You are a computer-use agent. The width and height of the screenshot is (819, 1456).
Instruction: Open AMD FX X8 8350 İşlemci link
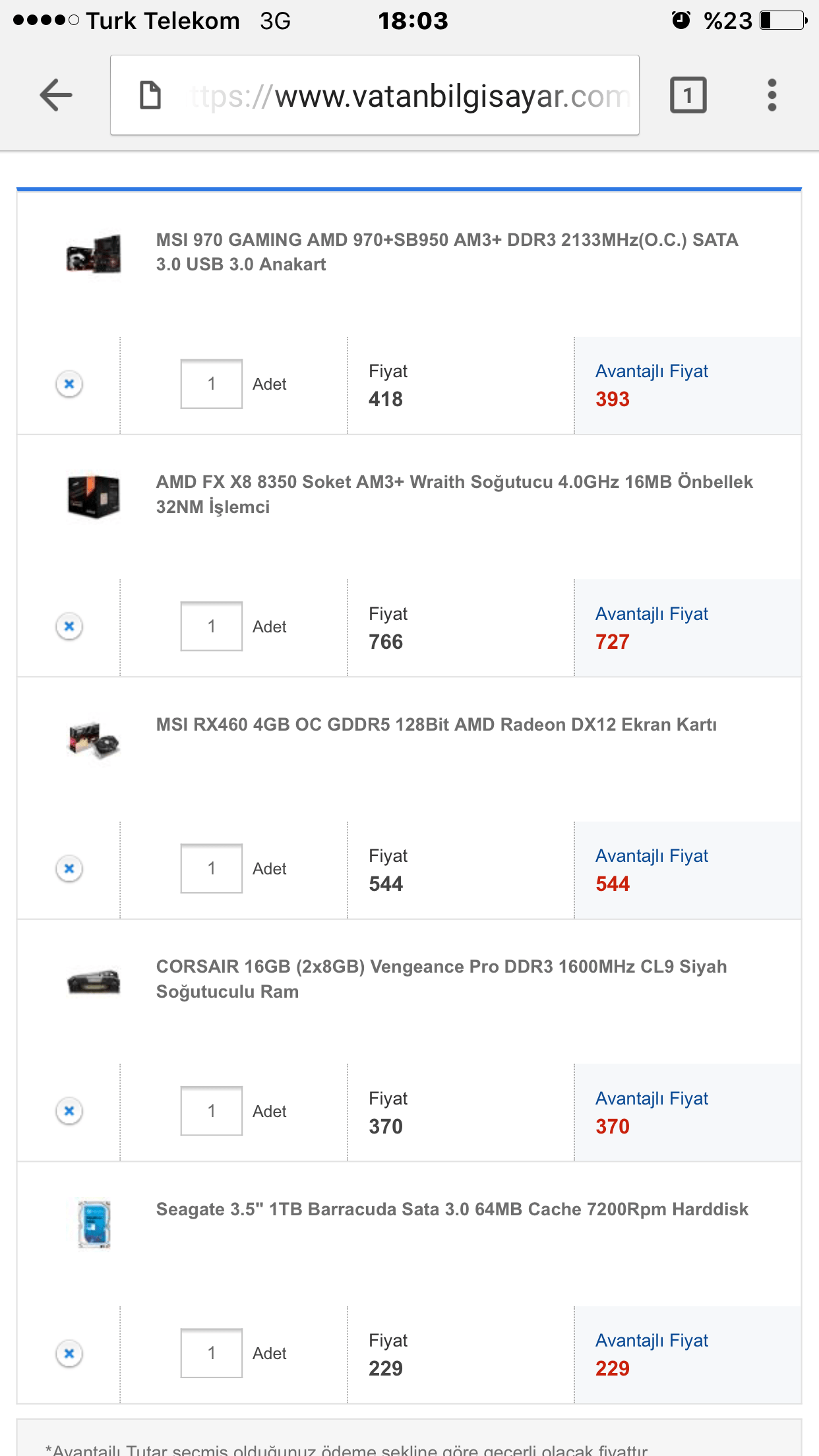[454, 494]
